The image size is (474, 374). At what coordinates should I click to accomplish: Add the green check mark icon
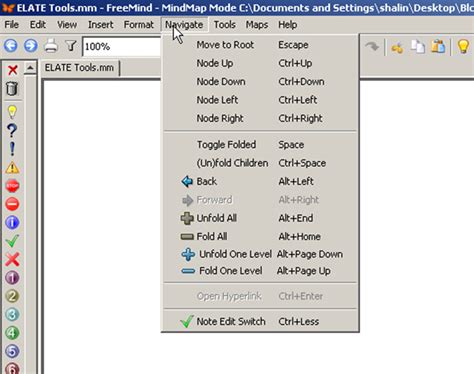point(12,241)
